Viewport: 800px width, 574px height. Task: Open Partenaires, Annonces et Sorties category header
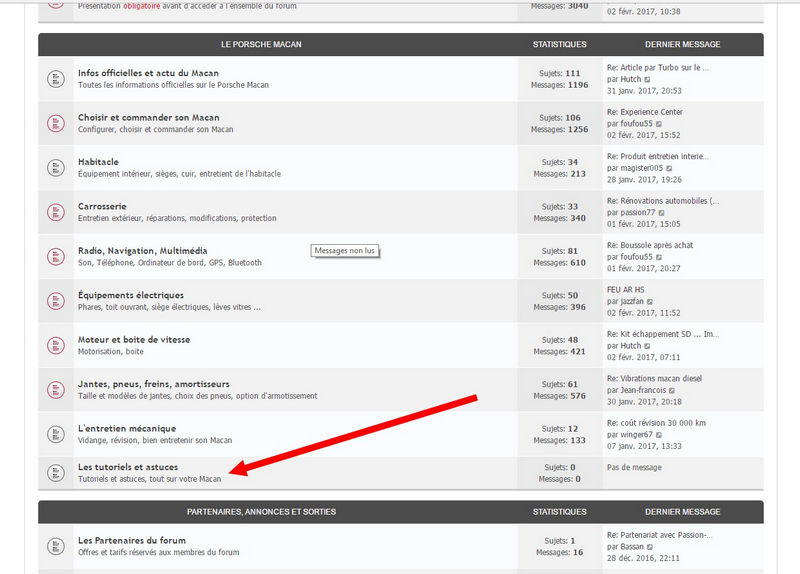(x=261, y=512)
